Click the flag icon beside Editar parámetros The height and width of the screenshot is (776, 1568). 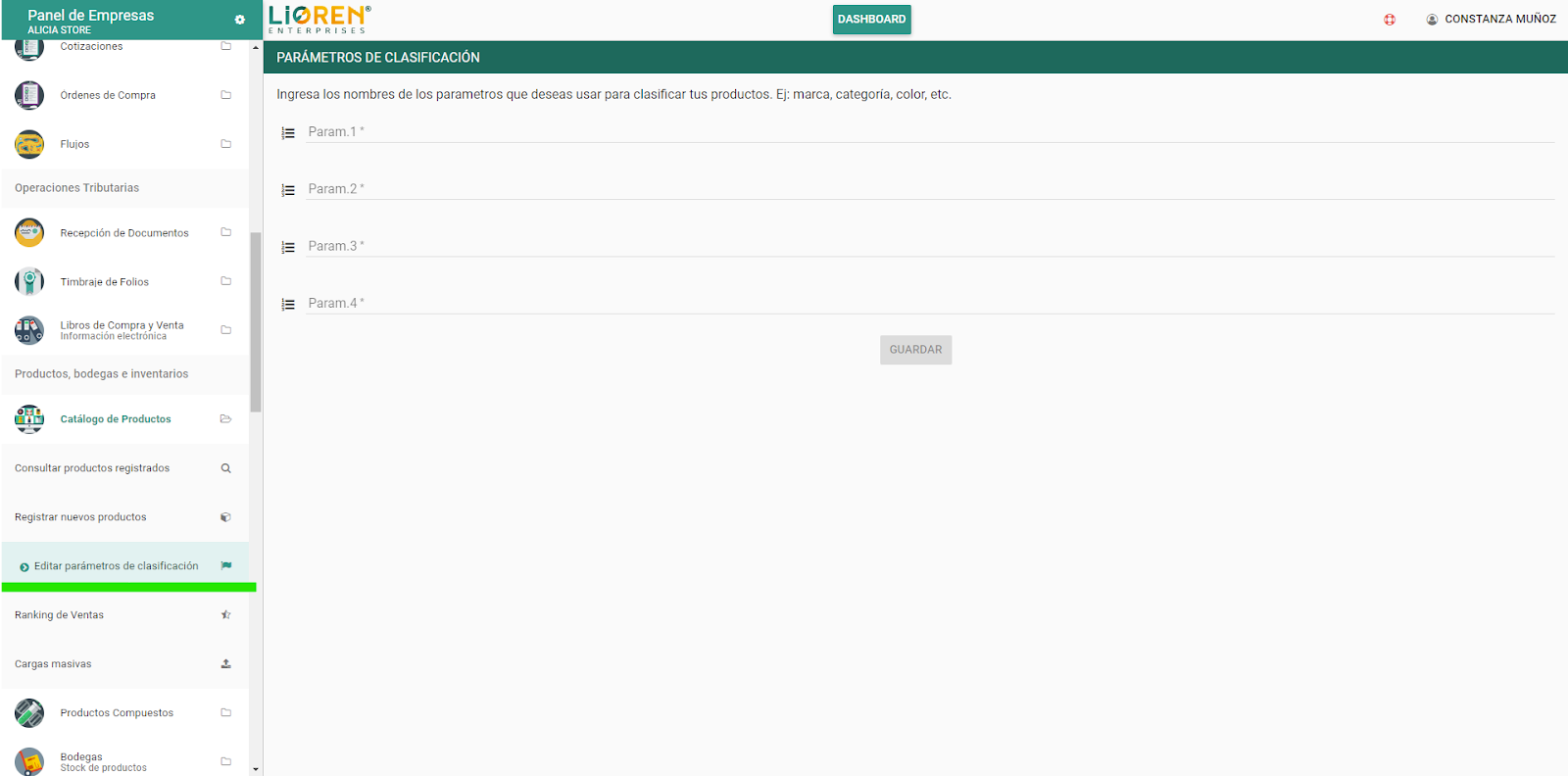point(226,565)
